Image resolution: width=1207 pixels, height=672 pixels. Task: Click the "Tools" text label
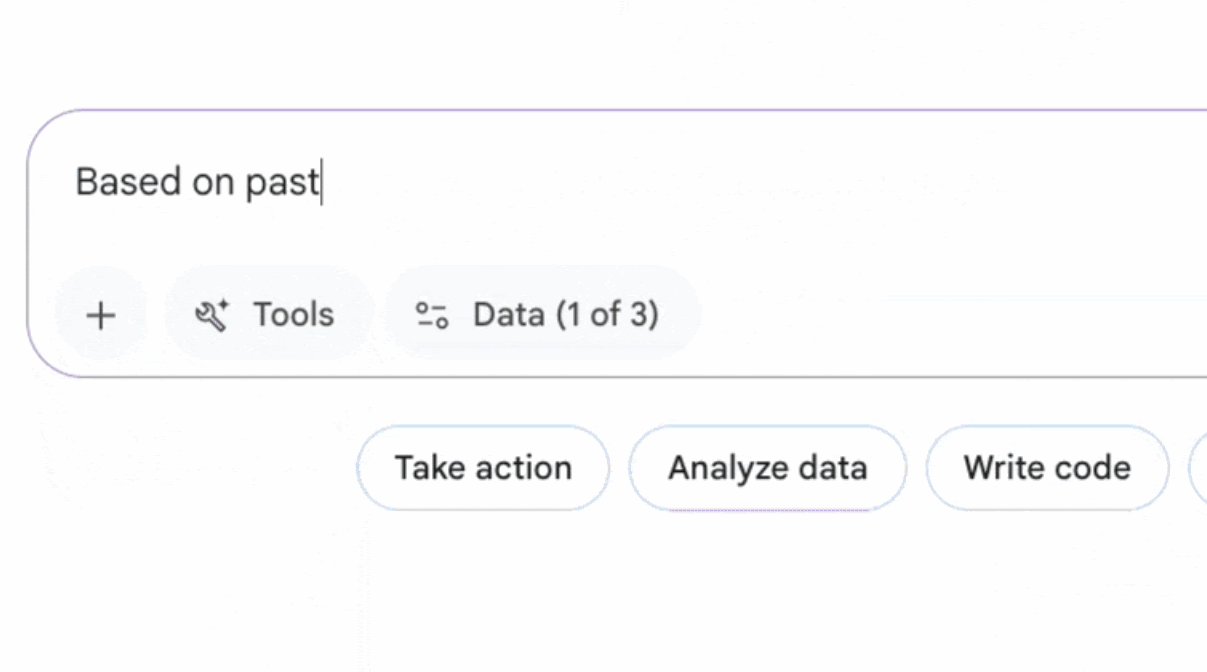click(293, 315)
